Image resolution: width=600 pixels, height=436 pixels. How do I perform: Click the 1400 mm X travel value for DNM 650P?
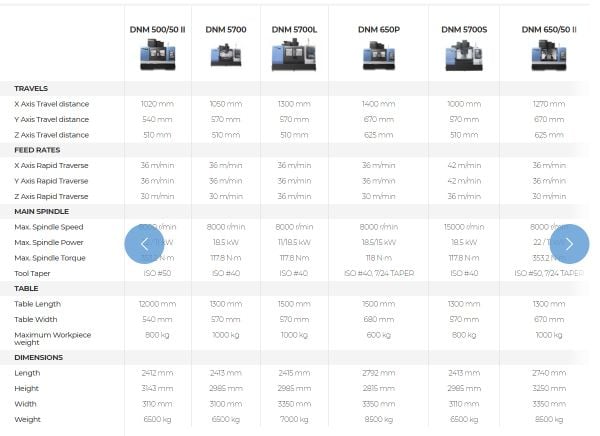coord(378,104)
